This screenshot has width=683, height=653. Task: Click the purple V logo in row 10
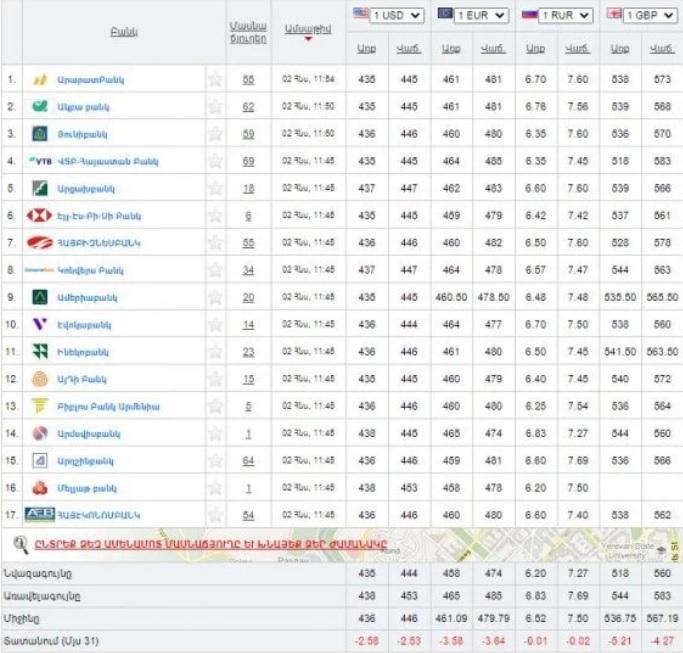[39, 324]
